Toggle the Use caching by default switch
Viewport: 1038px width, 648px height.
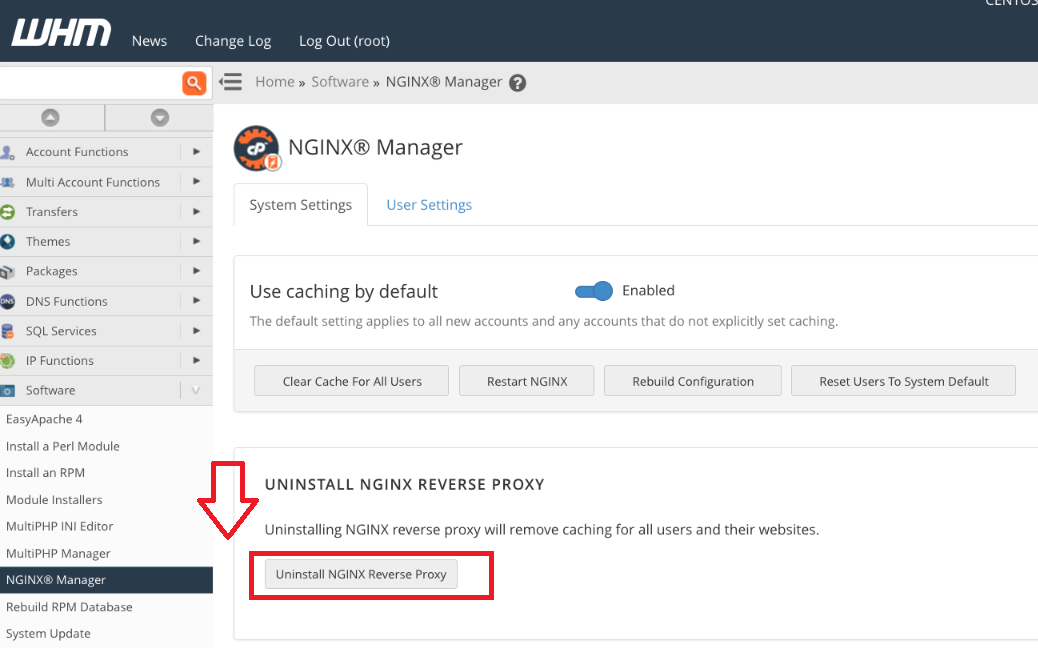[x=593, y=291]
